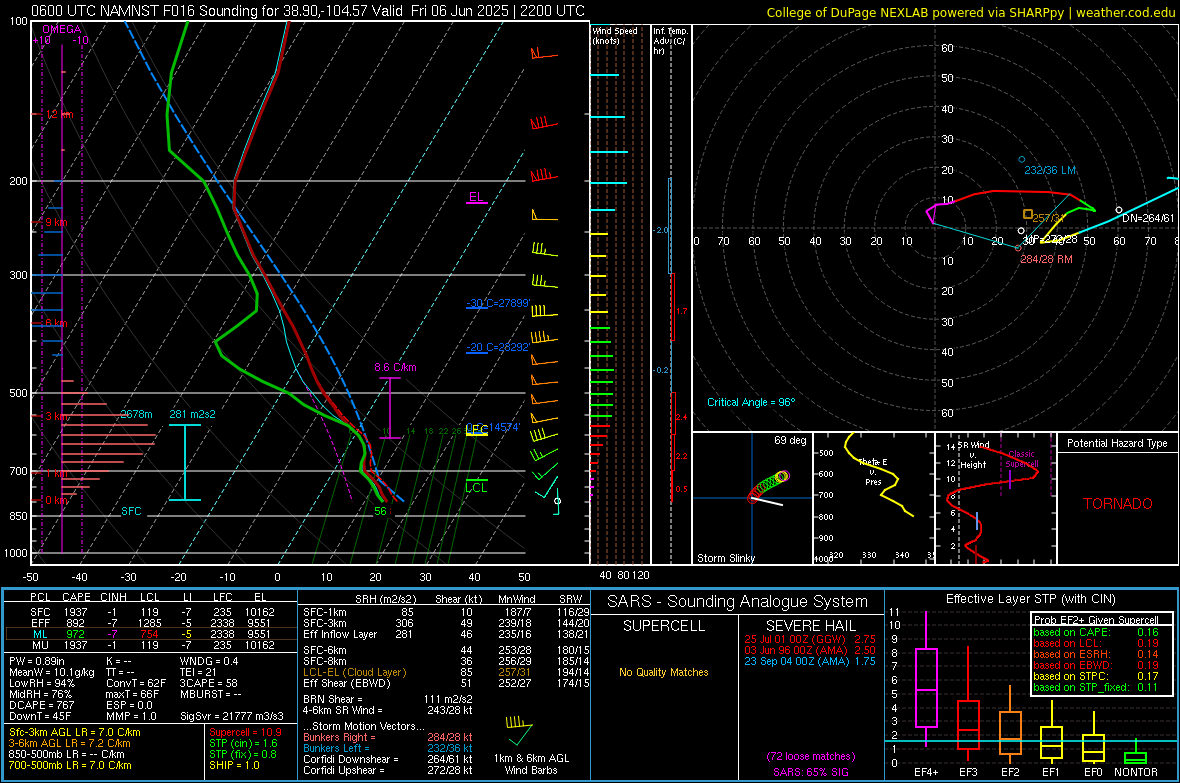Click the Wind Speed (knots) panel header
Viewport: 1180px width, 783px height.
[615, 35]
